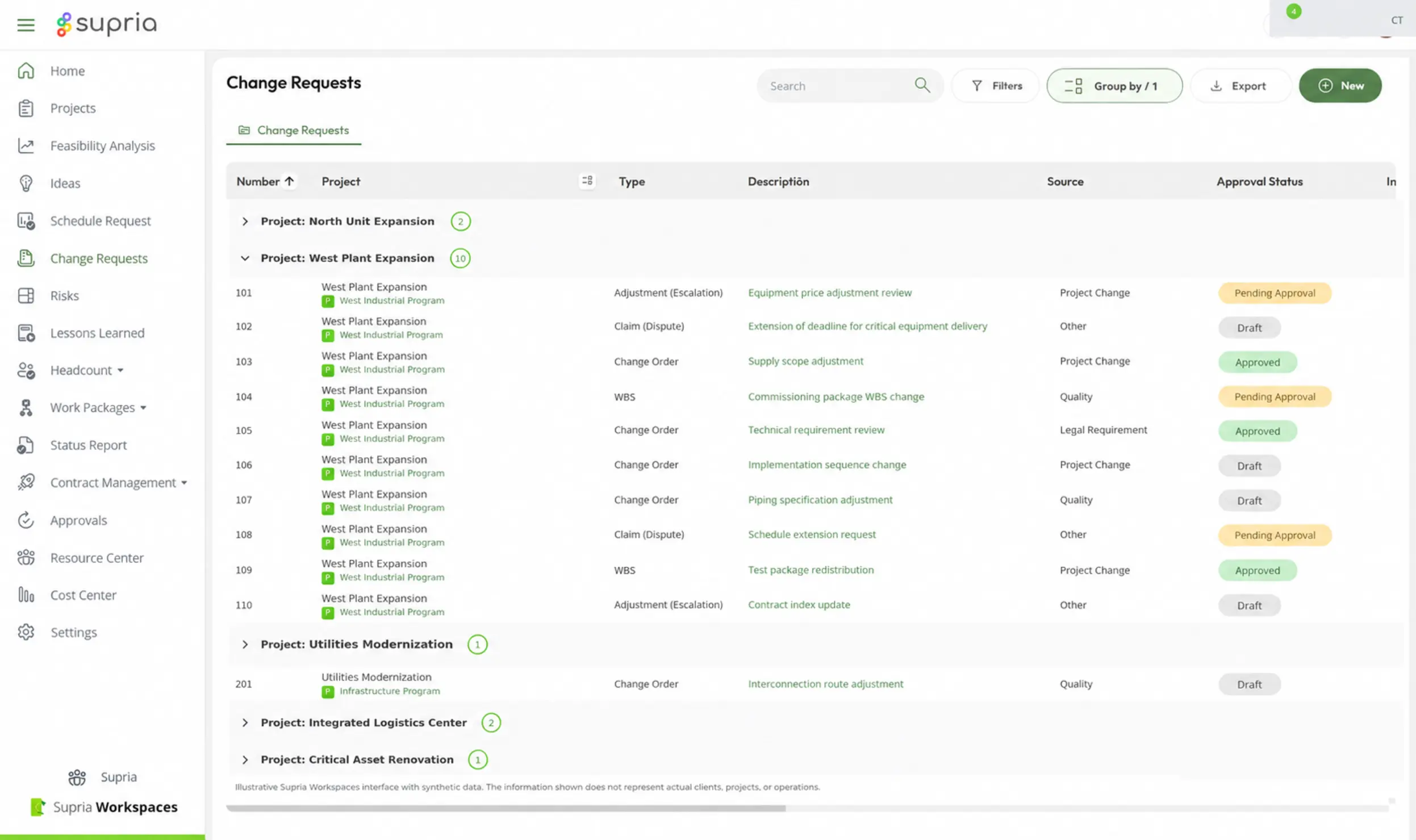
Task: Open the Status Report icon
Action: [x=26, y=445]
